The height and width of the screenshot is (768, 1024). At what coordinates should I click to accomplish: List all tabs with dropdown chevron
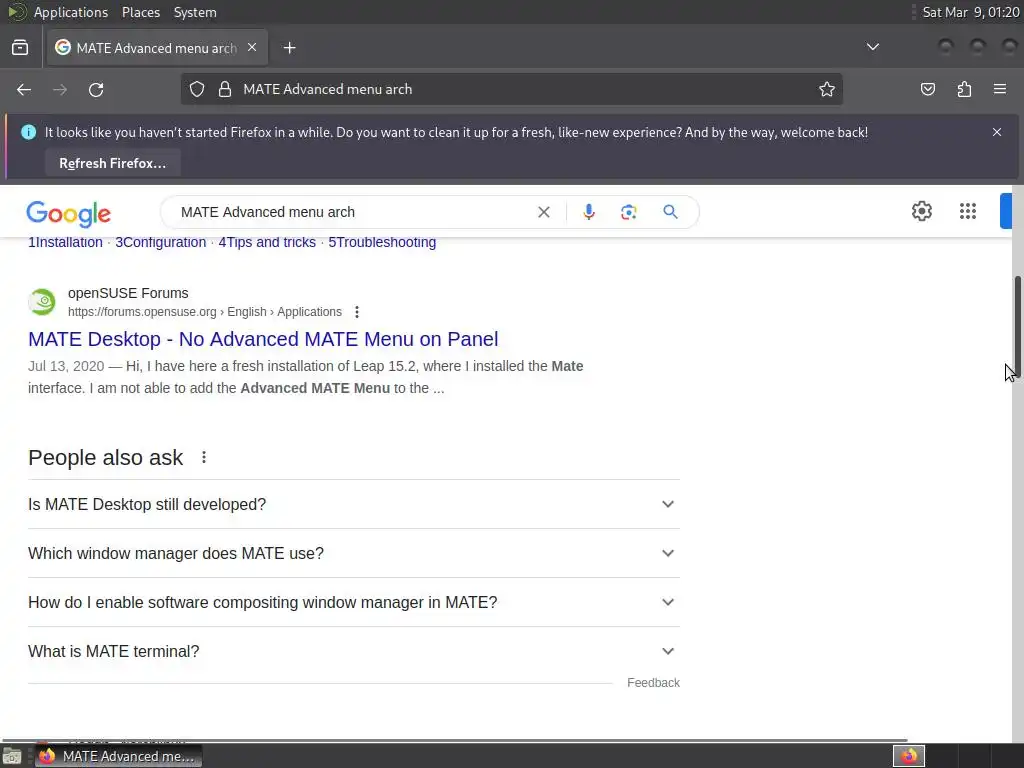(872, 47)
